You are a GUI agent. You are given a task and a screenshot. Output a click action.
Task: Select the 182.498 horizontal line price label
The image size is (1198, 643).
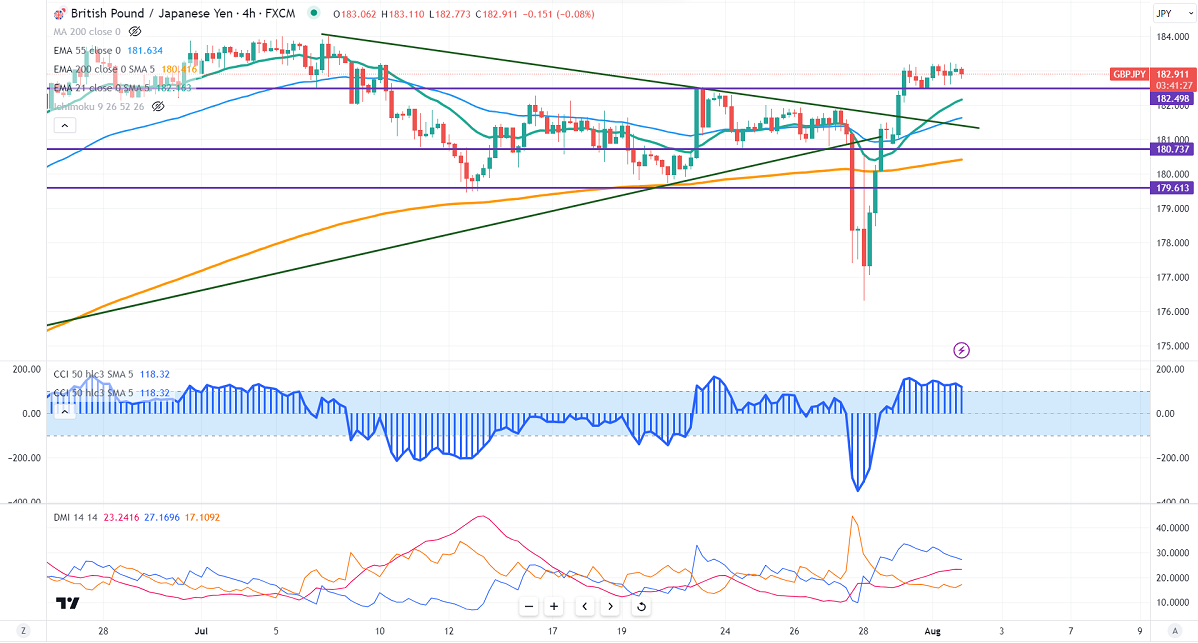point(1172,99)
